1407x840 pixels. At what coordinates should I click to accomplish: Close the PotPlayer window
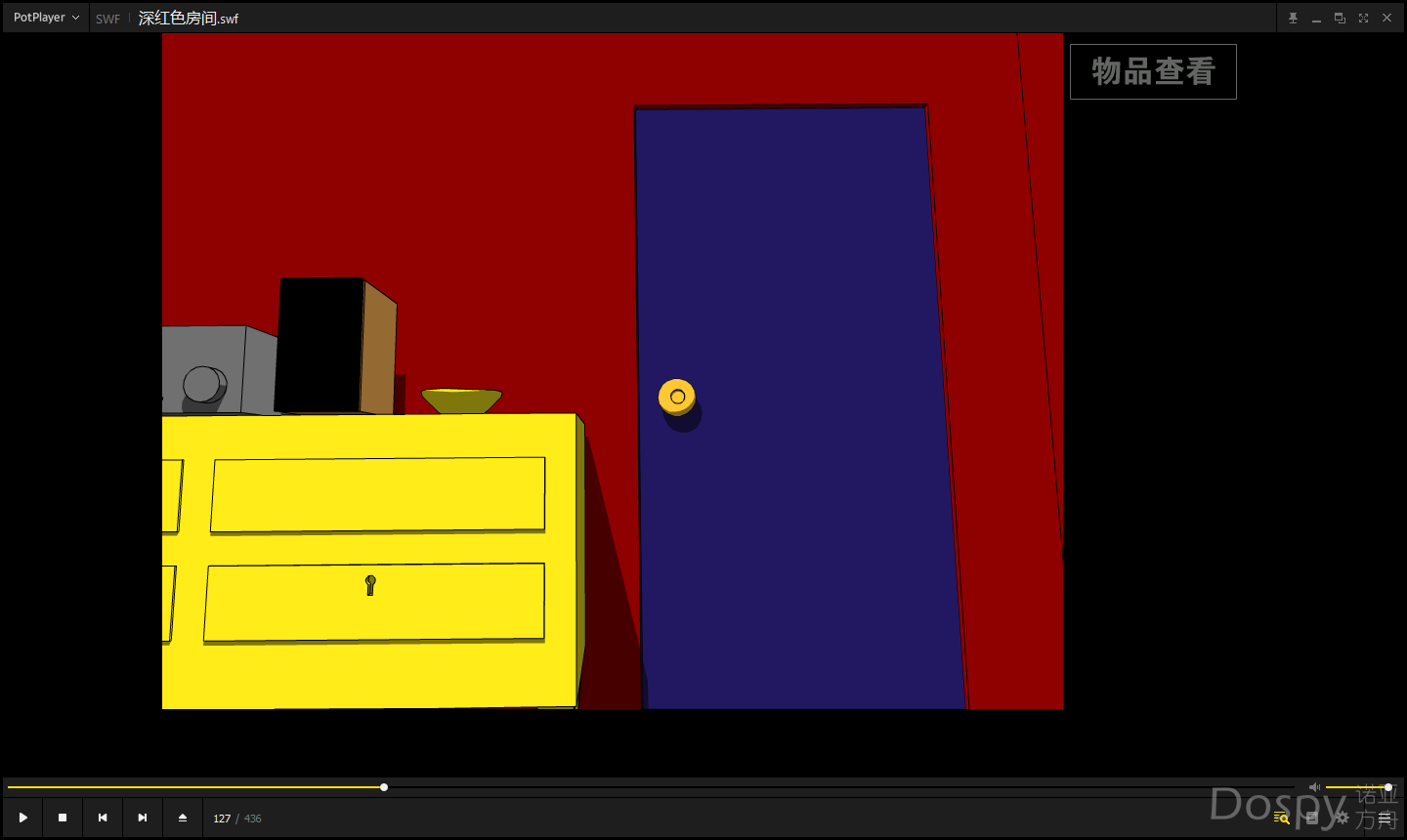1386,18
